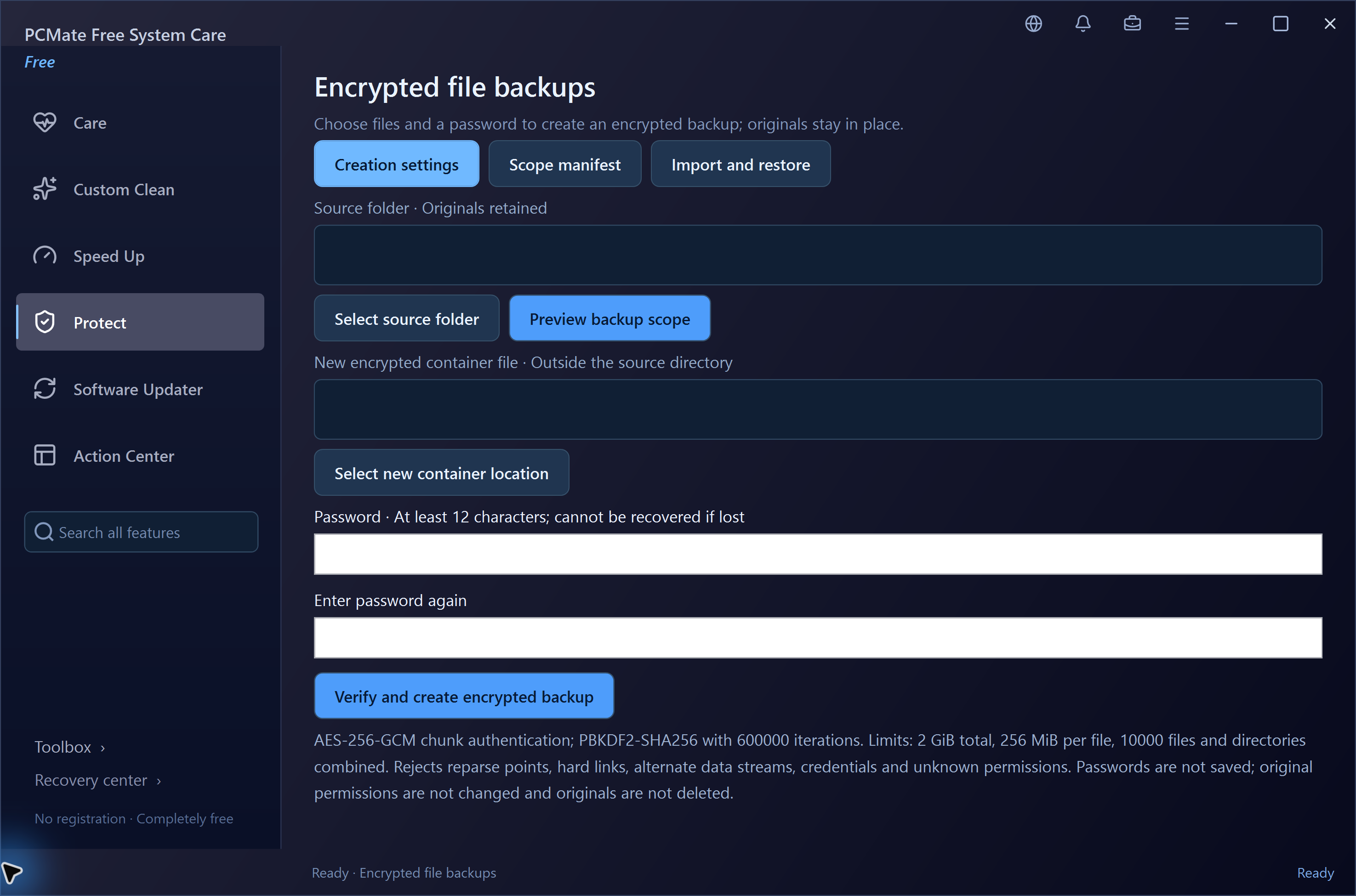Click the 'PCMate Free System Care' title
Image resolution: width=1356 pixels, height=896 pixels.
125,35
